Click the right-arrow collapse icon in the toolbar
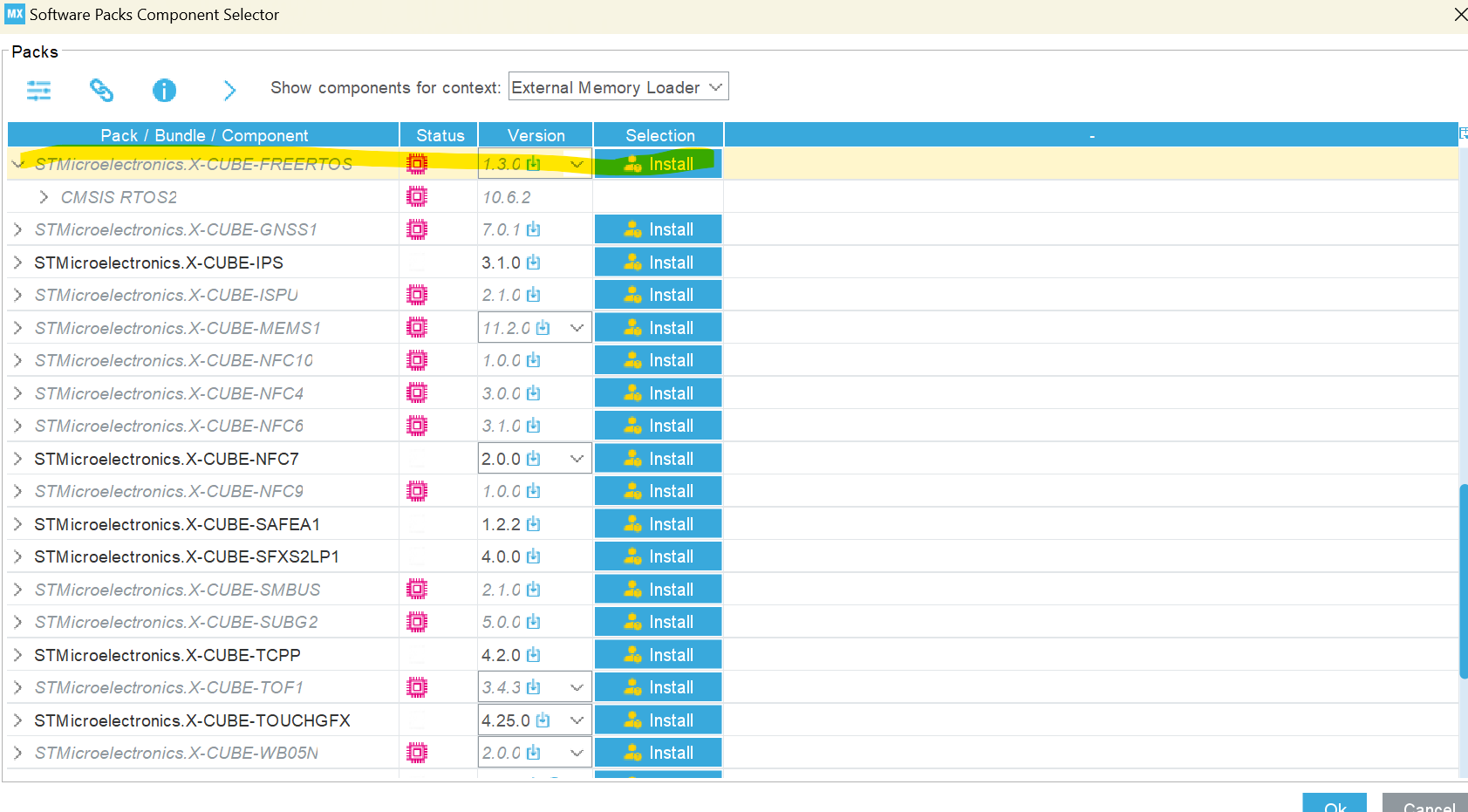The height and width of the screenshot is (812, 1468). coord(229,90)
